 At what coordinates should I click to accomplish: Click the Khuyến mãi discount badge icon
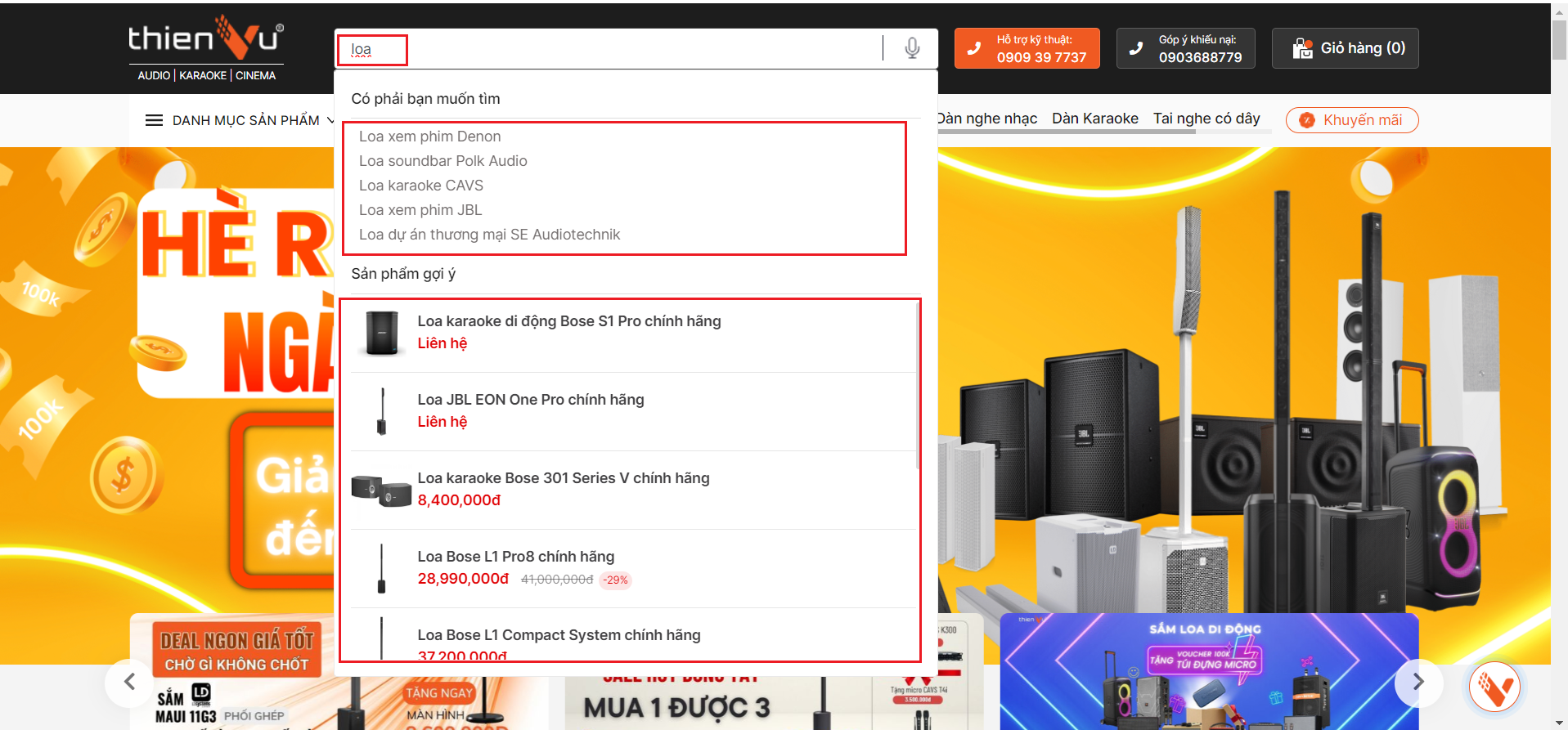[1307, 120]
